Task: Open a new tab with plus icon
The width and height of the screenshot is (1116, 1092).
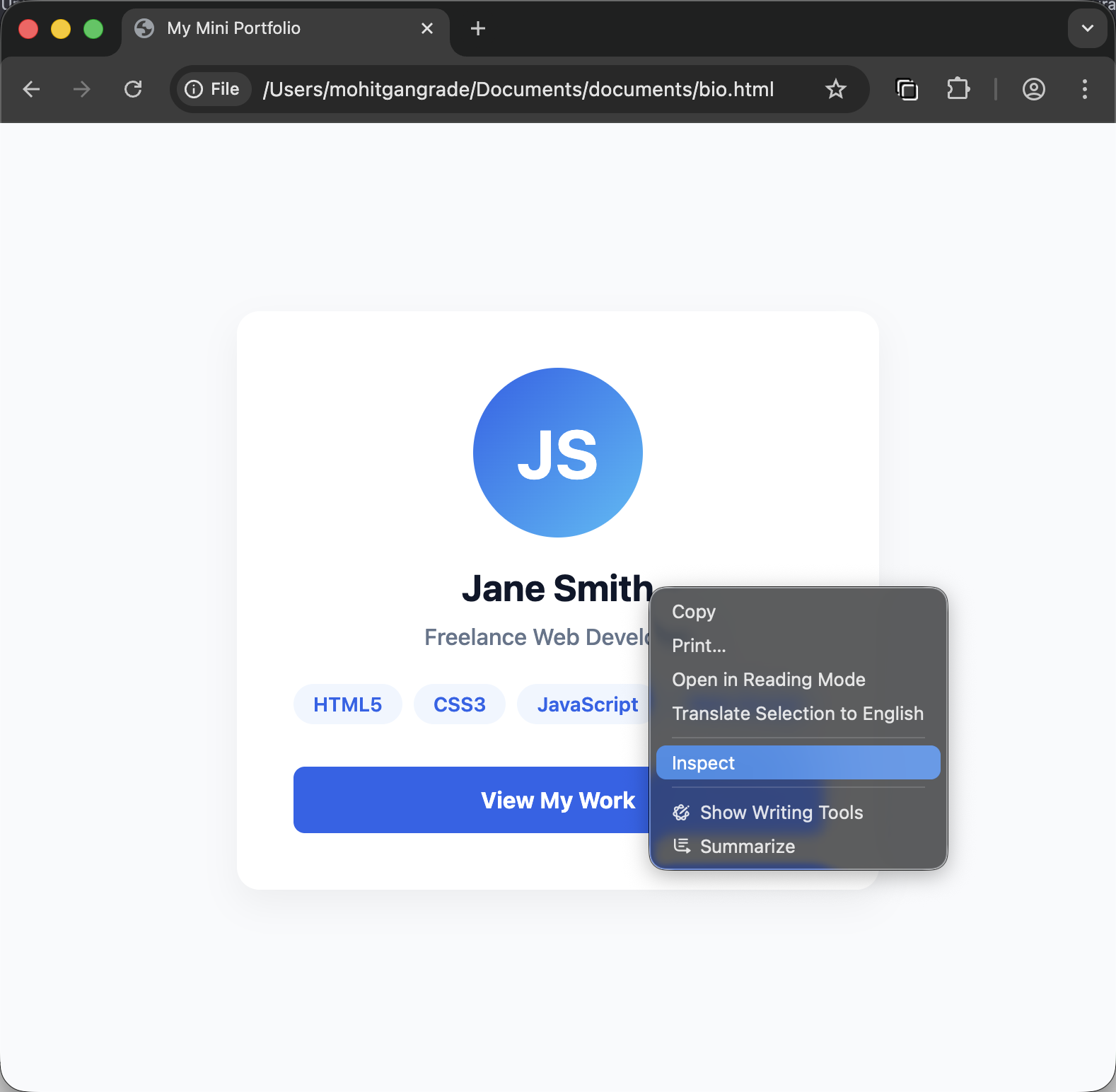Action: (478, 28)
